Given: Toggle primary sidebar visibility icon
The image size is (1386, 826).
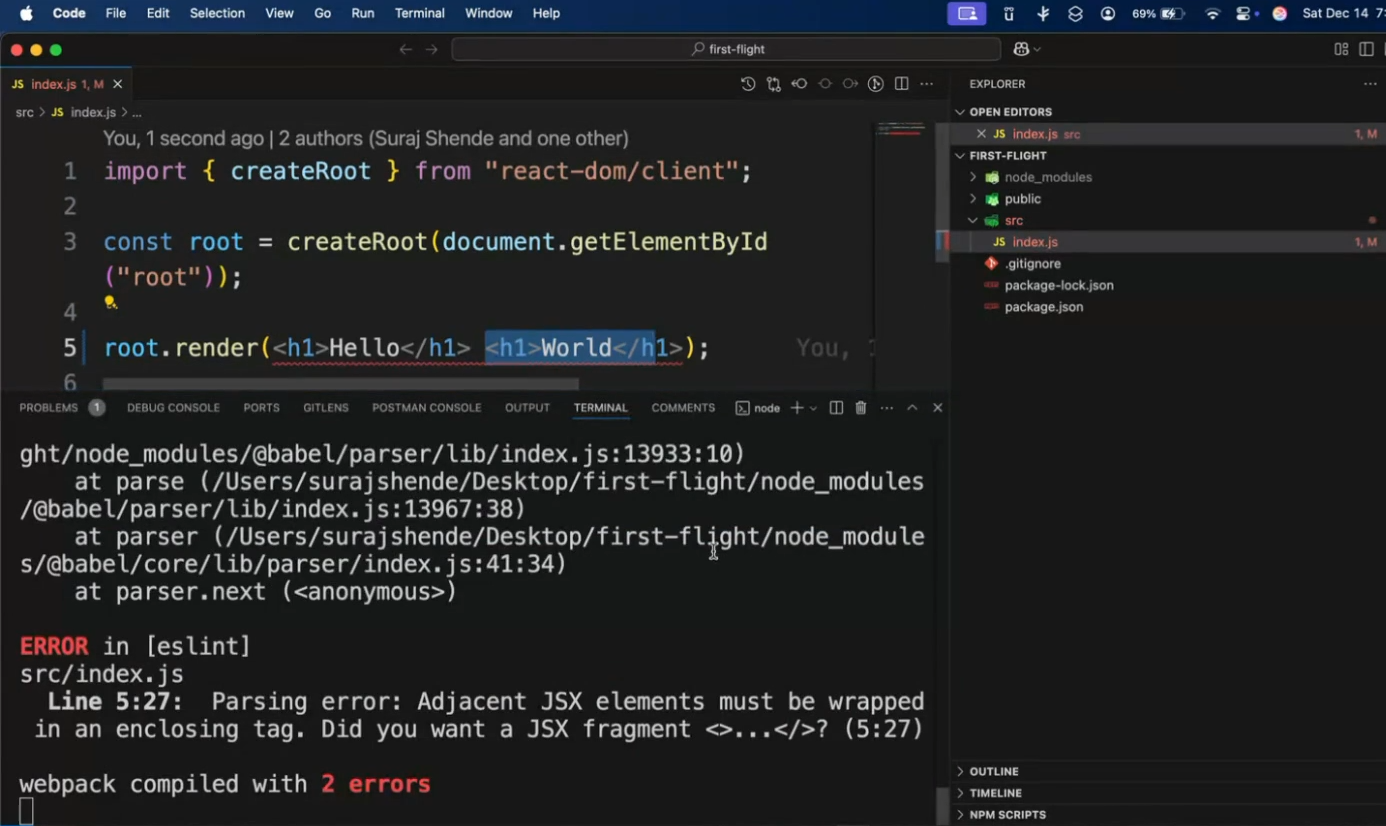Looking at the screenshot, I should [1366, 49].
